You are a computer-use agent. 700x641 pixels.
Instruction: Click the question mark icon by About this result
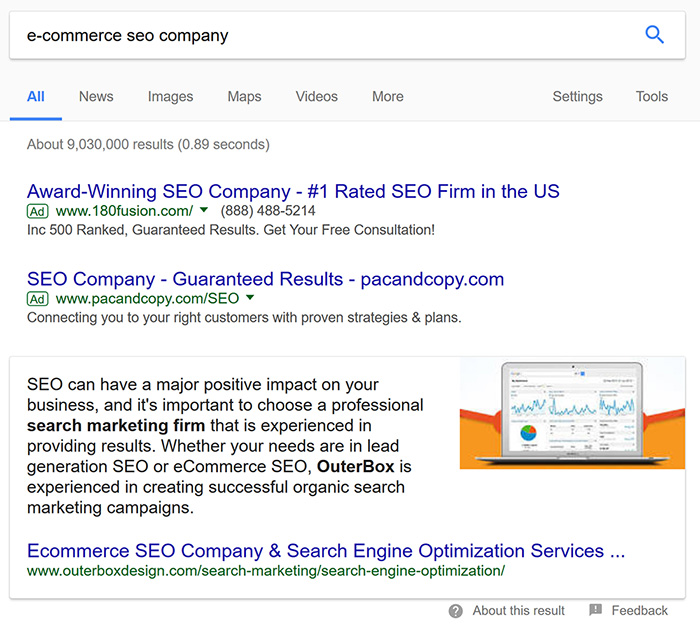455,611
